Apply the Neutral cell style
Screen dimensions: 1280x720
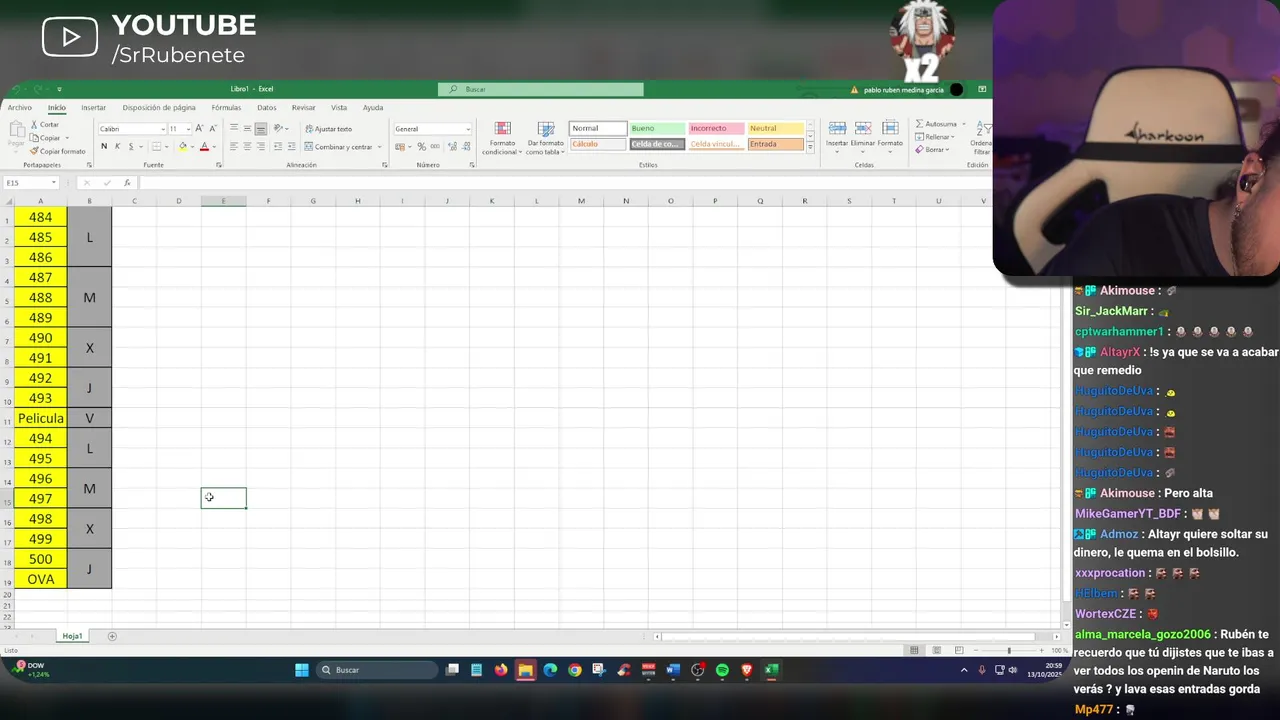(775, 128)
